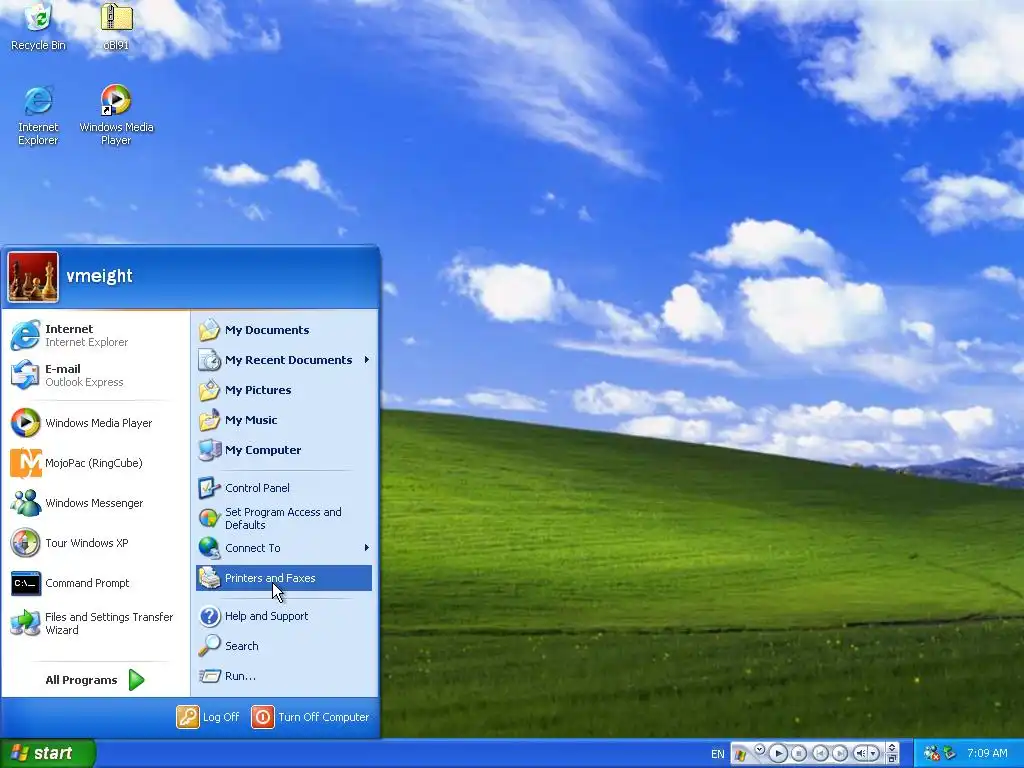Click the Windows Messenger tray icon
The width and height of the screenshot is (1024, 768).
pyautogui.click(x=932, y=753)
